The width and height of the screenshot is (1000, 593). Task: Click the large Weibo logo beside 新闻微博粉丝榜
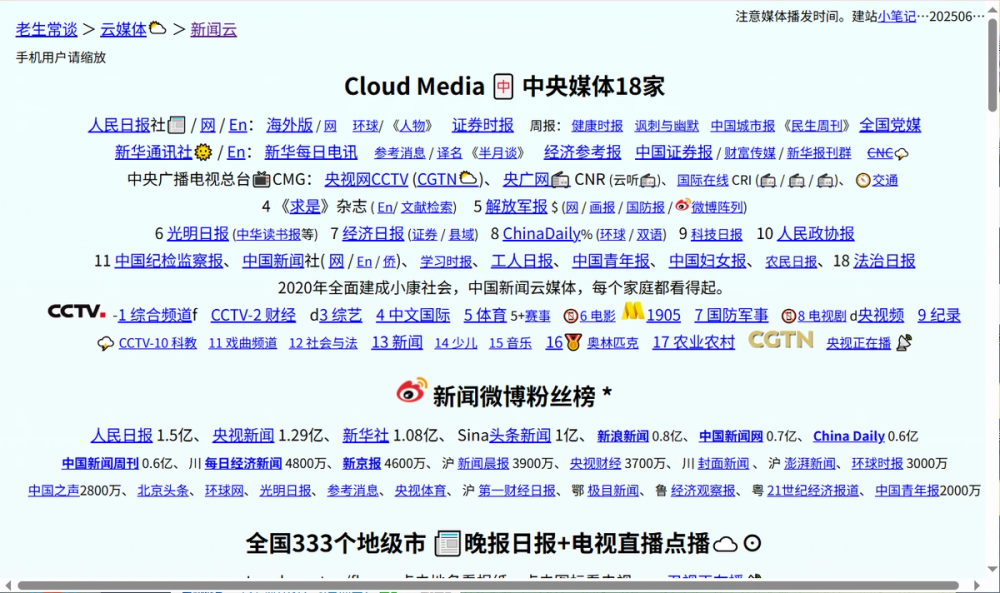[x=411, y=391]
